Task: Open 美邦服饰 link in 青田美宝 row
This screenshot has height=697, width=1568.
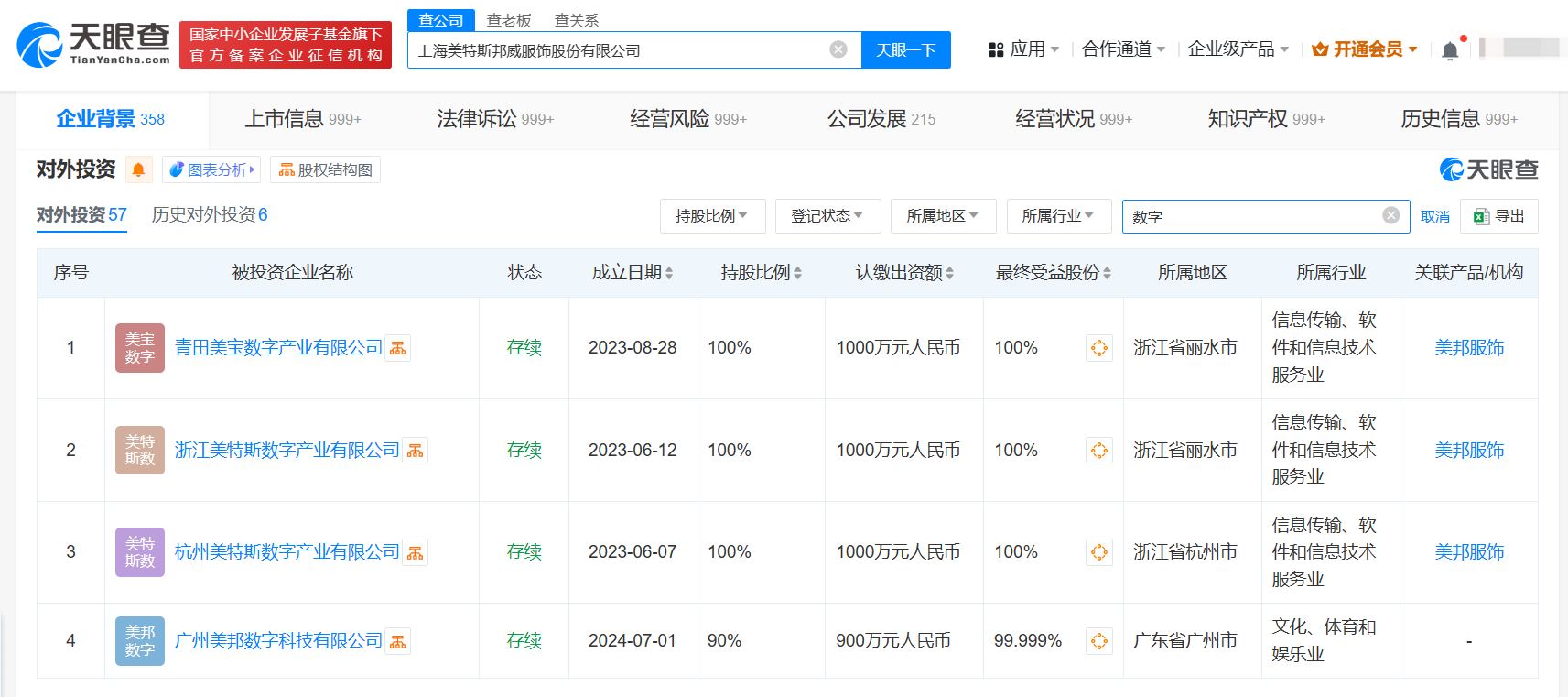Action: (x=1469, y=348)
